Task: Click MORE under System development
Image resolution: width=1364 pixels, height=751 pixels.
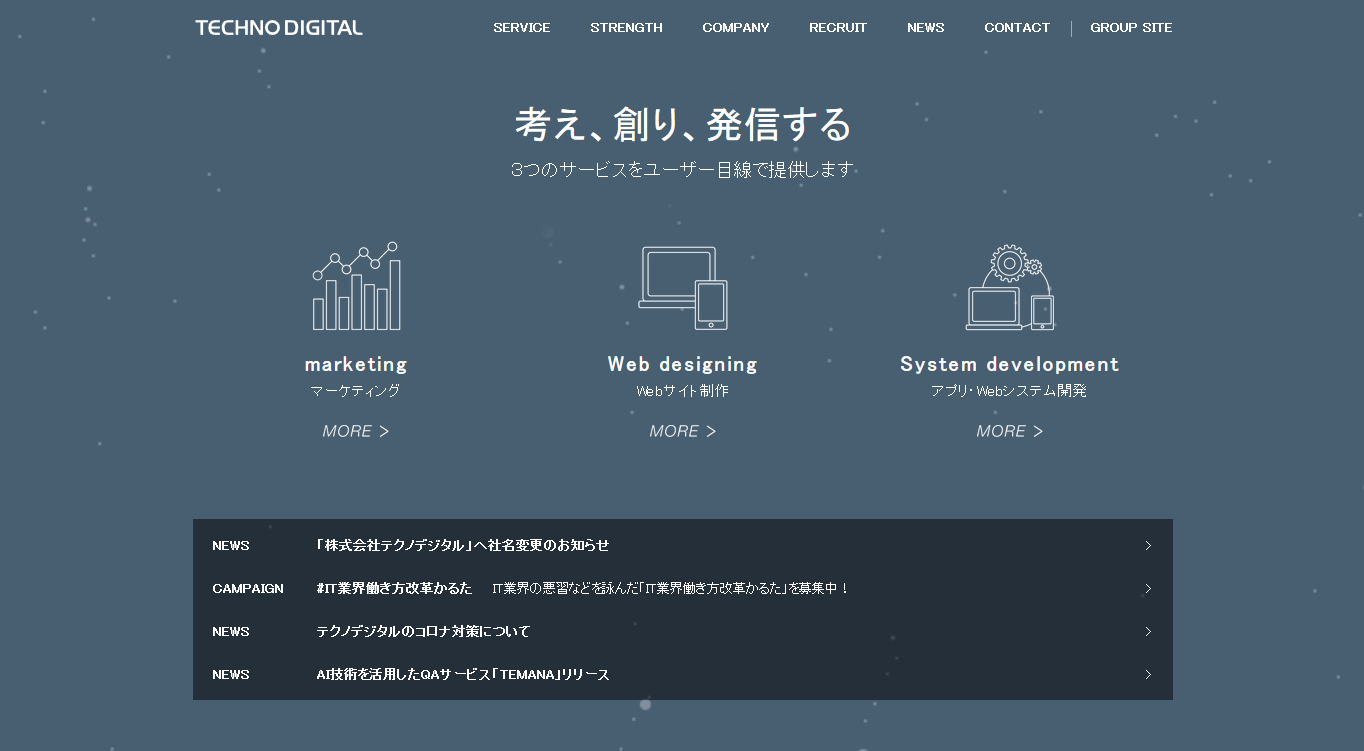Action: [x=1009, y=431]
